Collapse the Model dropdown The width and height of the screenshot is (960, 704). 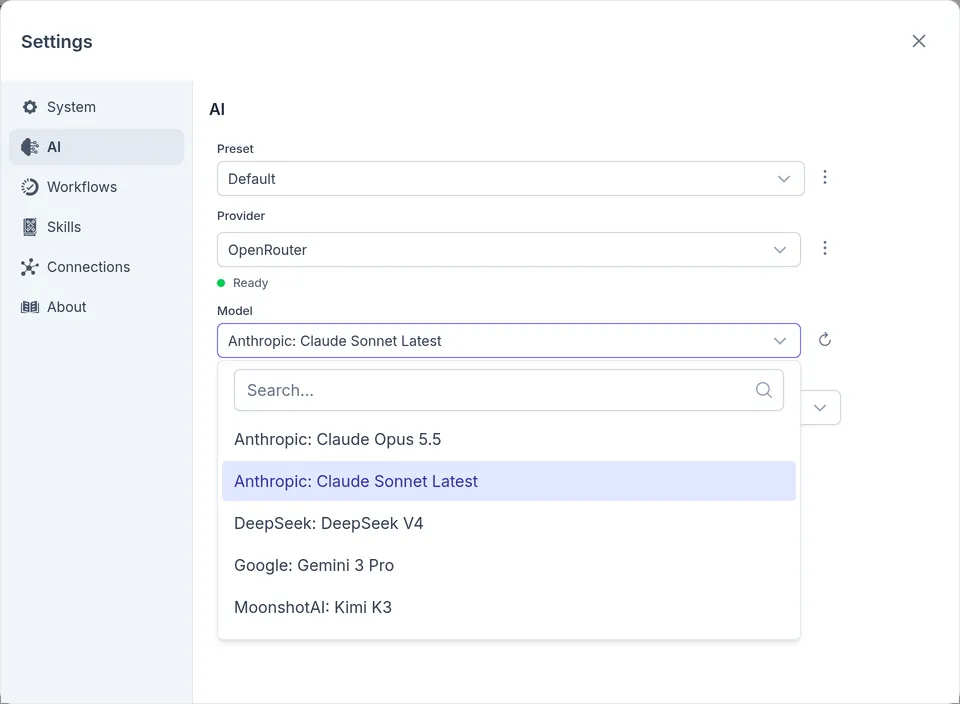click(509, 340)
